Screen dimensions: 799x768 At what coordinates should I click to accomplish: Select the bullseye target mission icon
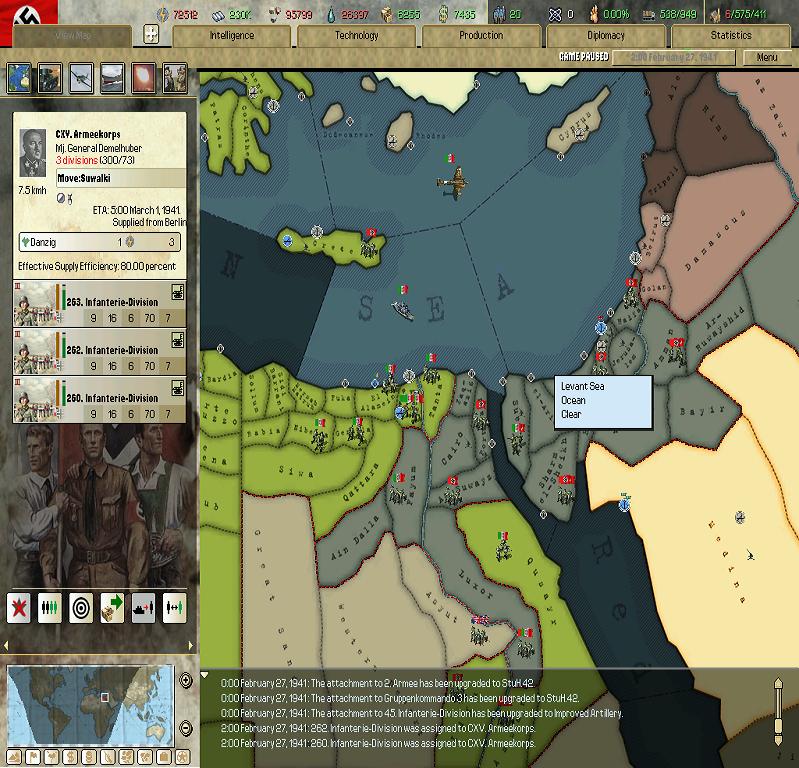tap(81, 607)
